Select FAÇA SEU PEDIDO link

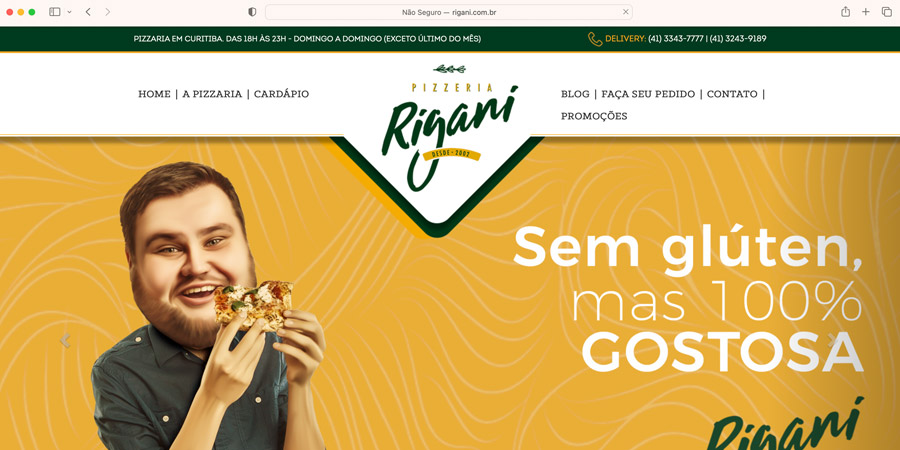[x=648, y=94]
